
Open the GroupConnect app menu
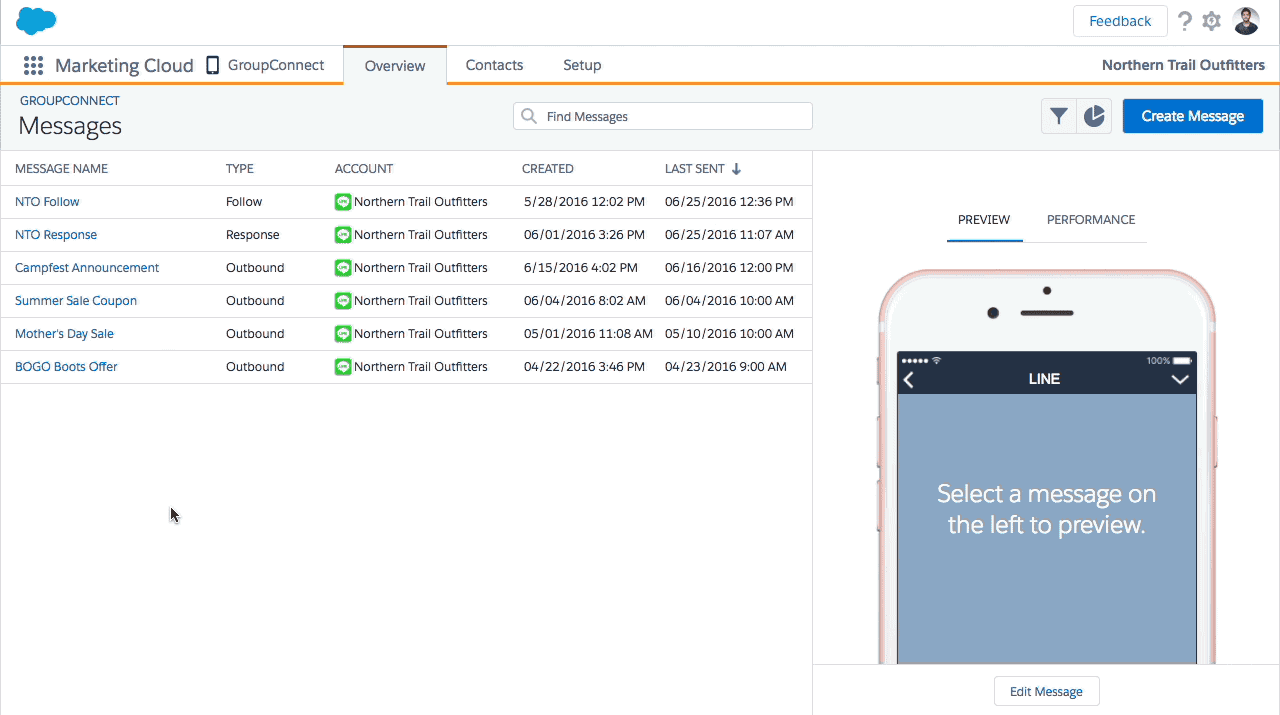265,65
